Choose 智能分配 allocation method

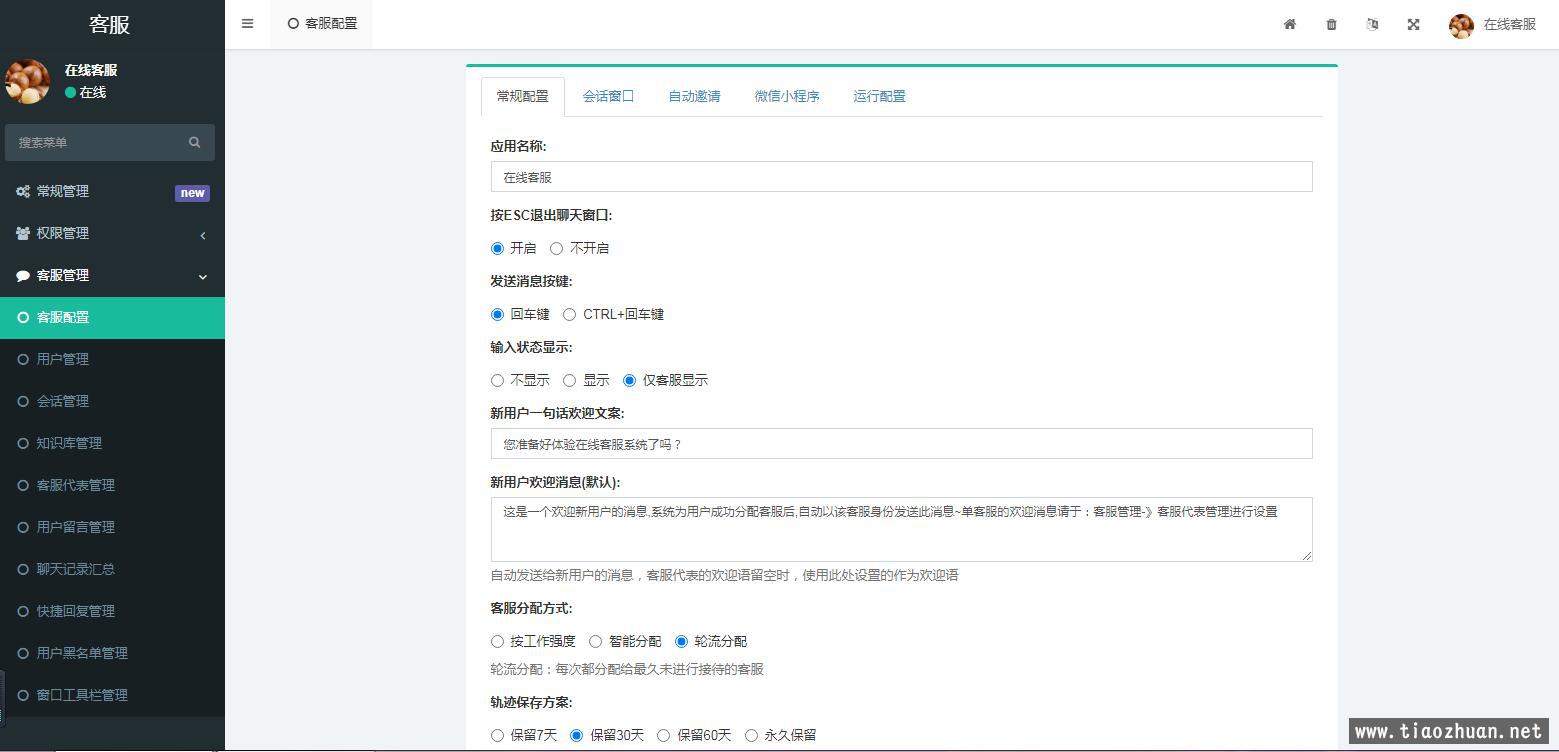click(596, 641)
